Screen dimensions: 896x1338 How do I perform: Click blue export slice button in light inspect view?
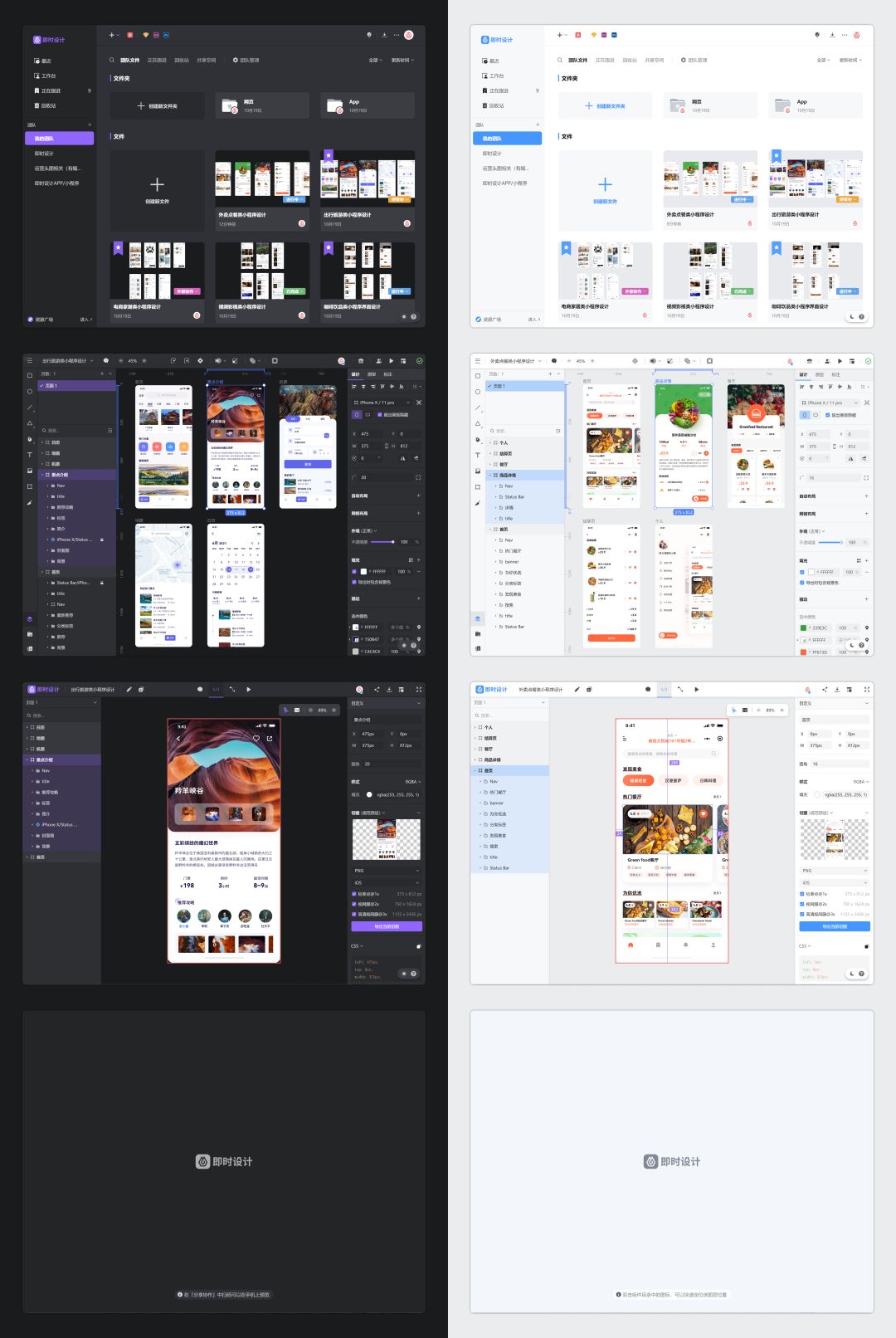[835, 926]
